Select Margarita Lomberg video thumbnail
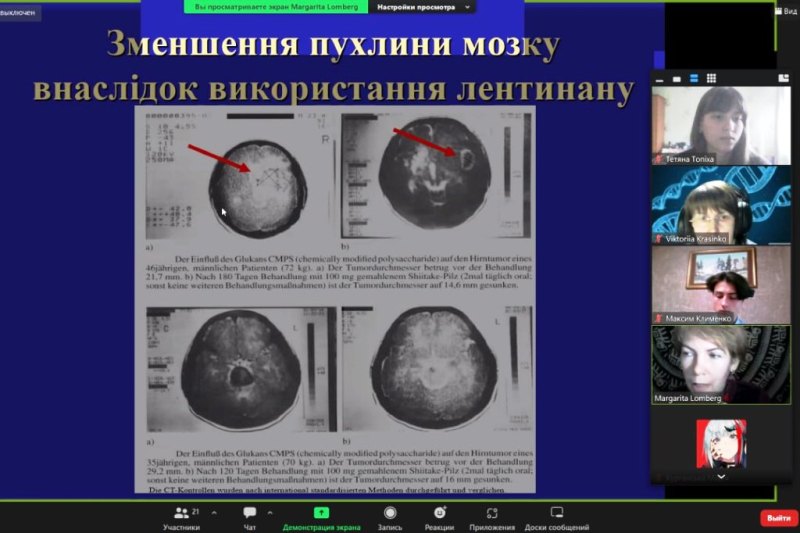800x533 pixels. pos(721,365)
